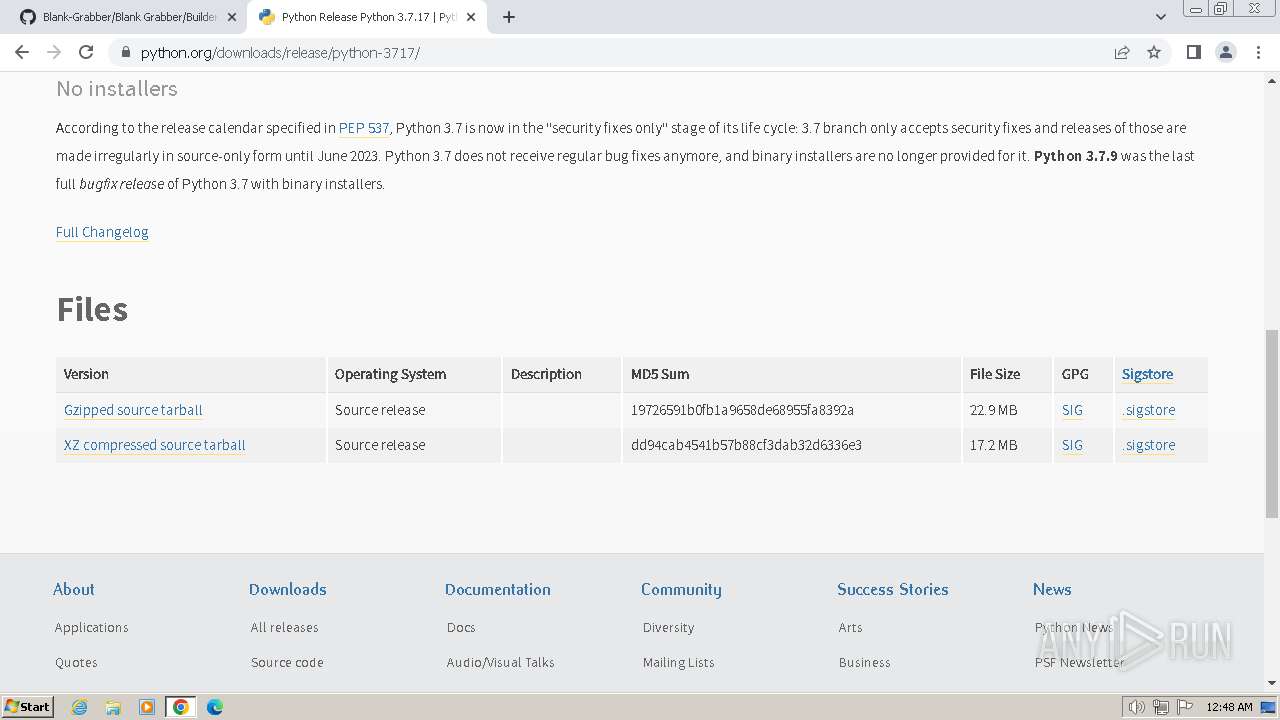Viewport: 1280px width, 720px height.
Task: Open File Explorer from taskbar
Action: click(113, 707)
